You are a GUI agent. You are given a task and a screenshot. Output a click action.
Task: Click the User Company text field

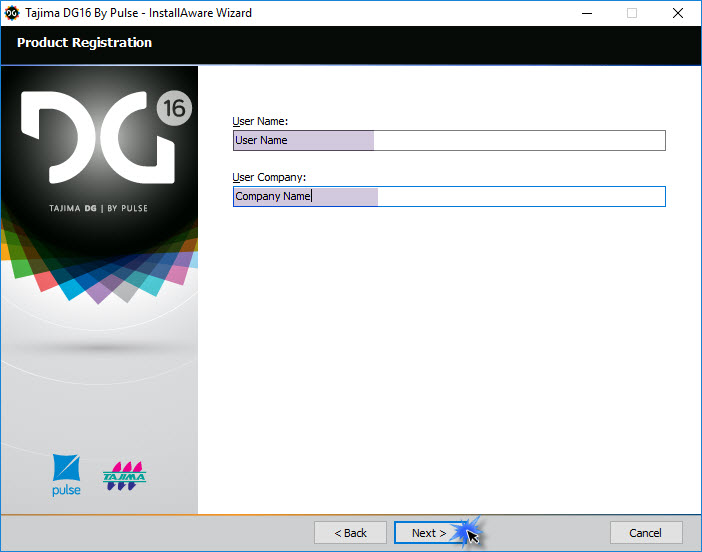point(449,197)
